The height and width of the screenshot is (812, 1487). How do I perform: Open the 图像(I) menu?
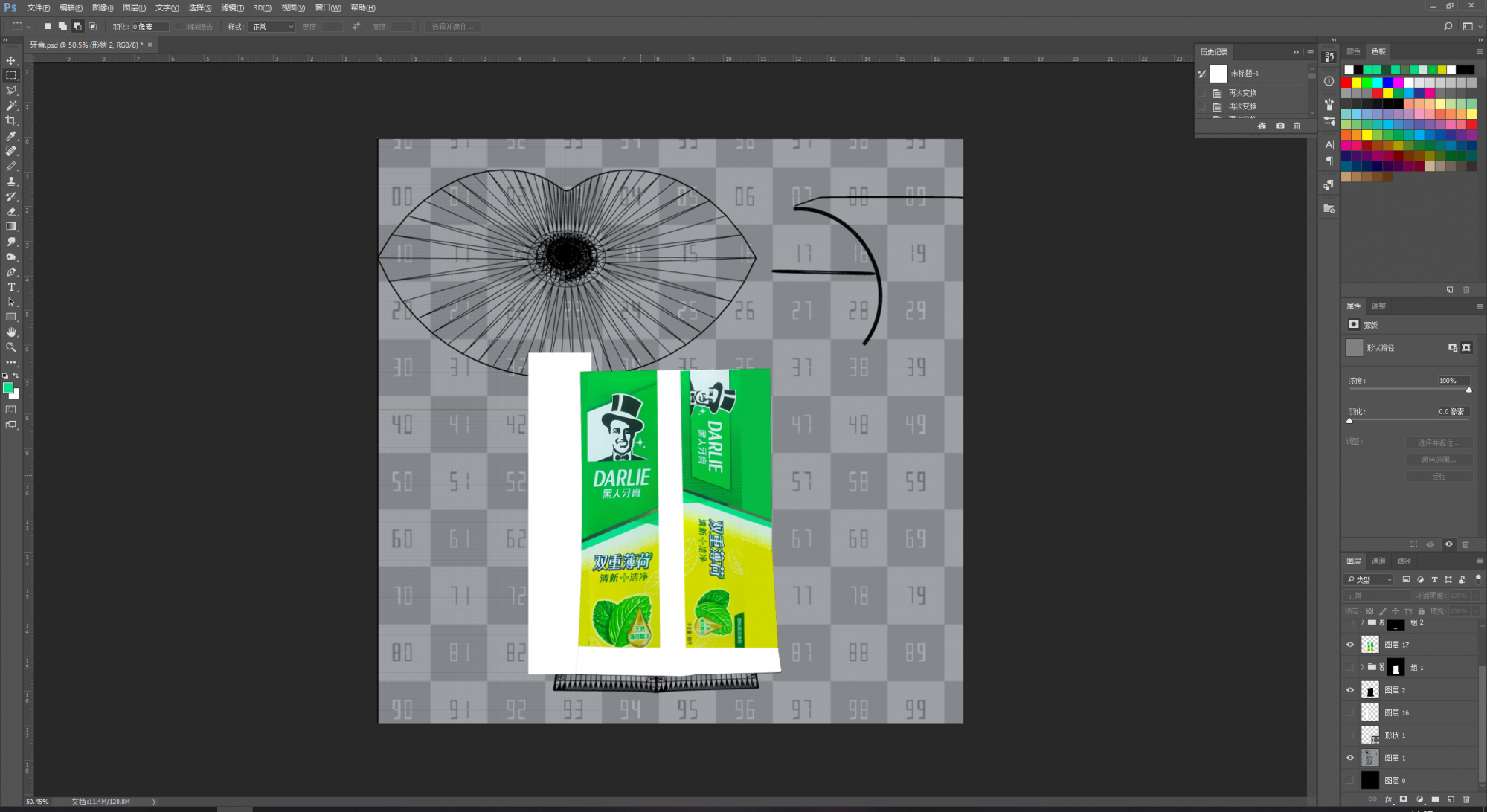[x=103, y=7]
